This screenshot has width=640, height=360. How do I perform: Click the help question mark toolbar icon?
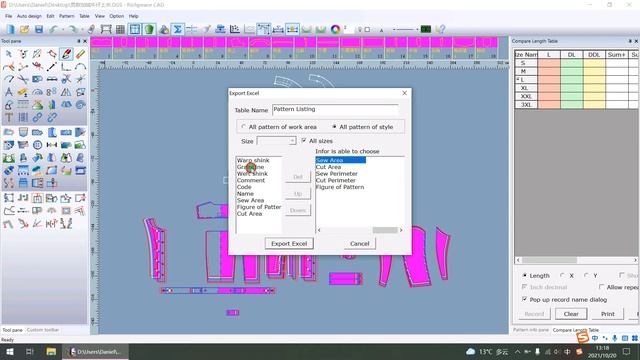point(440,29)
